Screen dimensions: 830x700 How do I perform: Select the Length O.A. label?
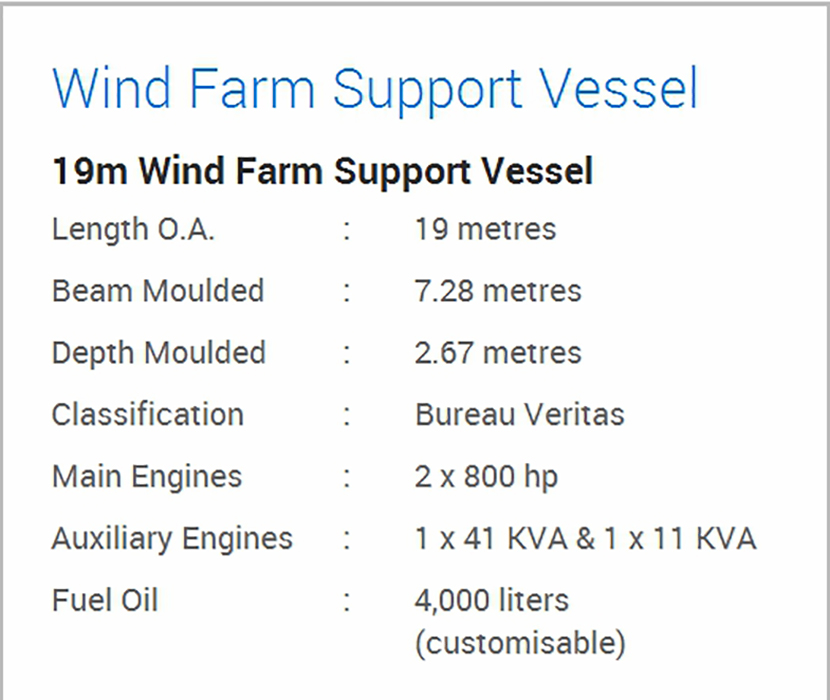tap(133, 229)
